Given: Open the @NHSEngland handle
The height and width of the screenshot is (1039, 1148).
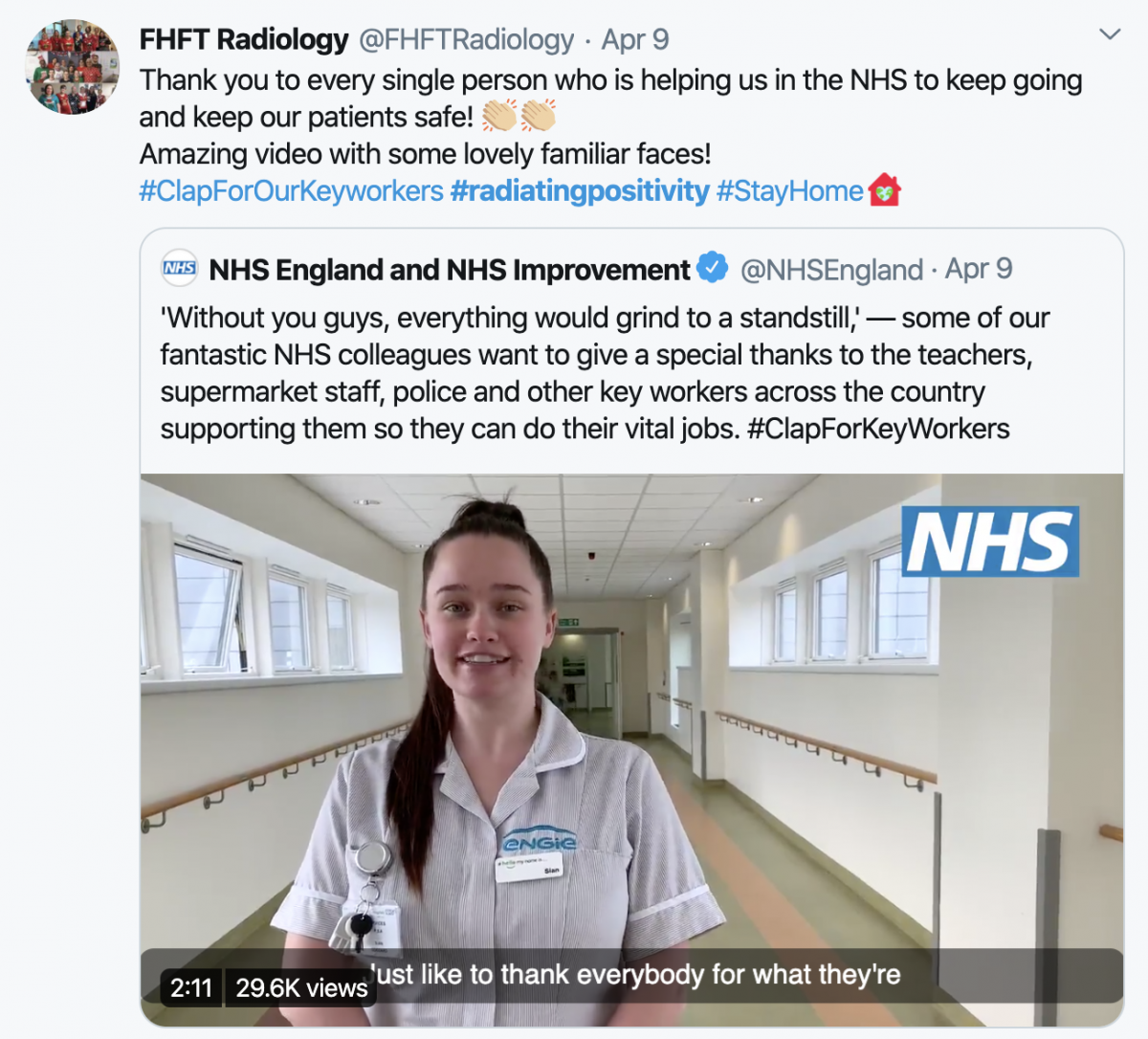Looking at the screenshot, I should click(832, 270).
